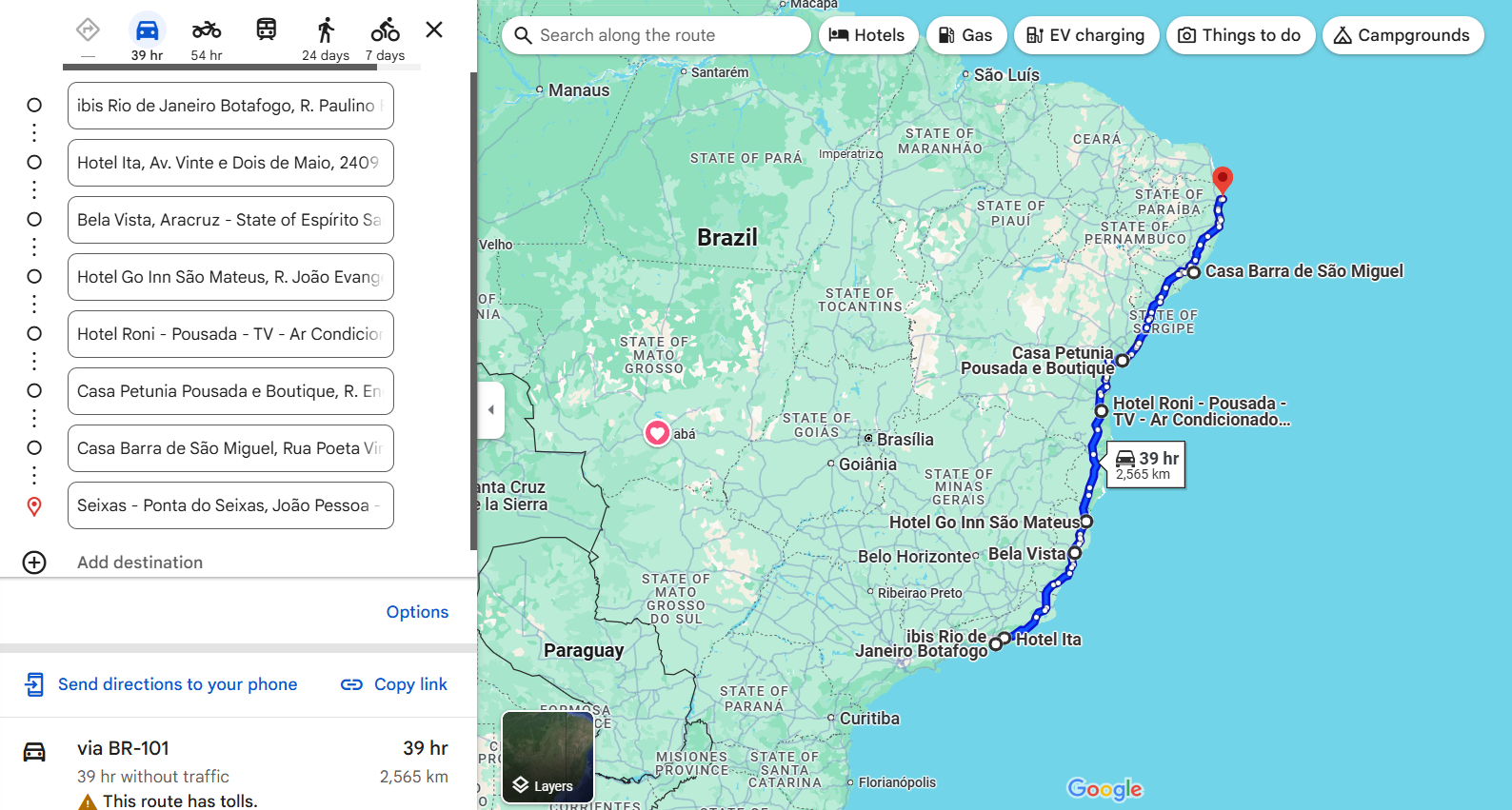Click the Add destination plus icon
Viewport: 1512px width, 810px height.
coord(34,563)
